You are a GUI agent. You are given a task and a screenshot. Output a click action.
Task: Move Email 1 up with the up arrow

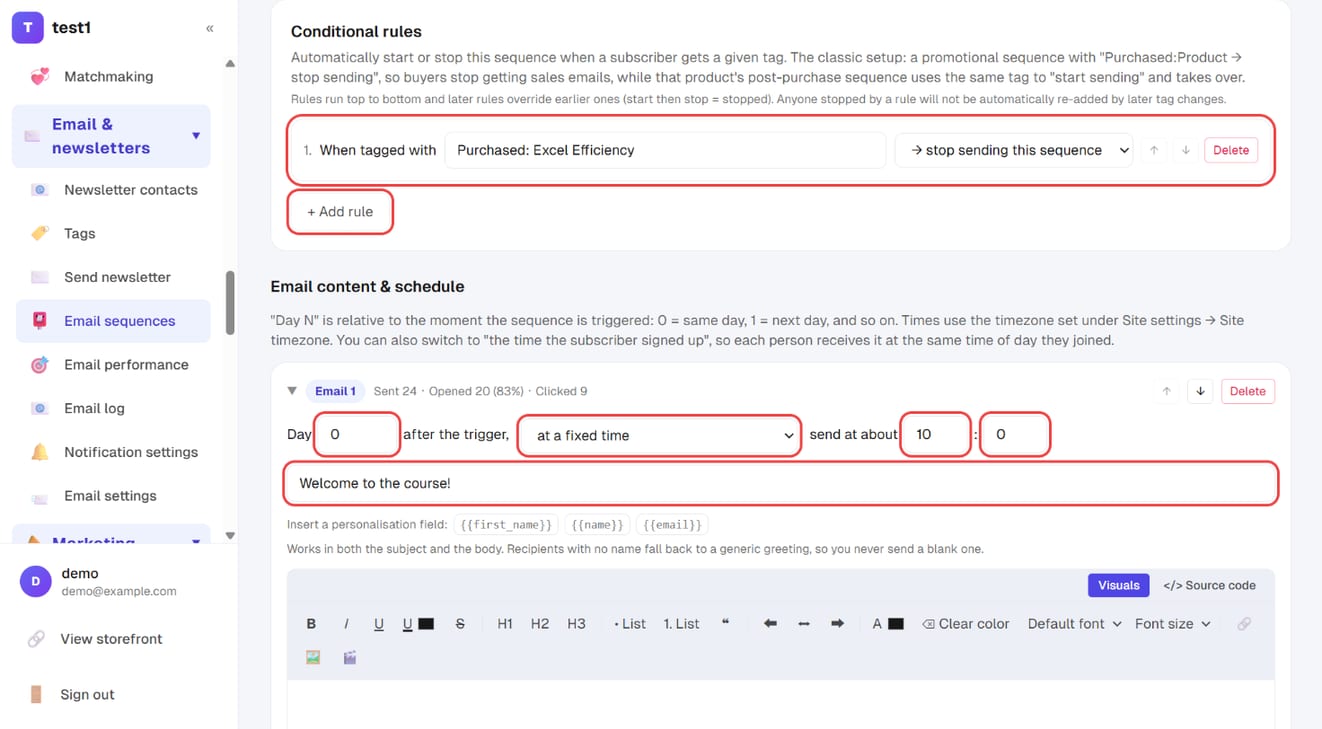1166,391
